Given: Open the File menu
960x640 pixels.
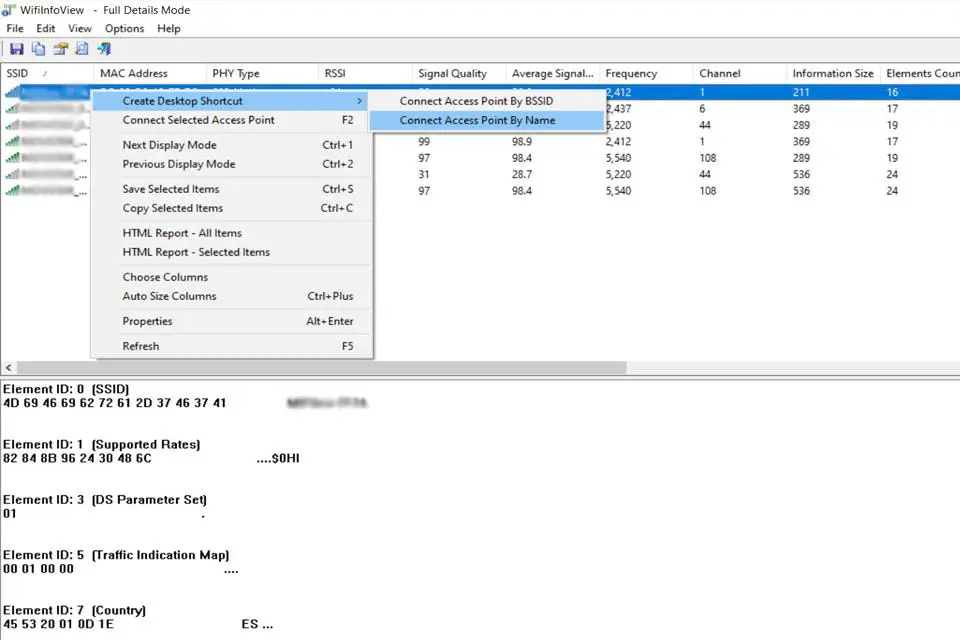Looking at the screenshot, I should [x=15, y=28].
